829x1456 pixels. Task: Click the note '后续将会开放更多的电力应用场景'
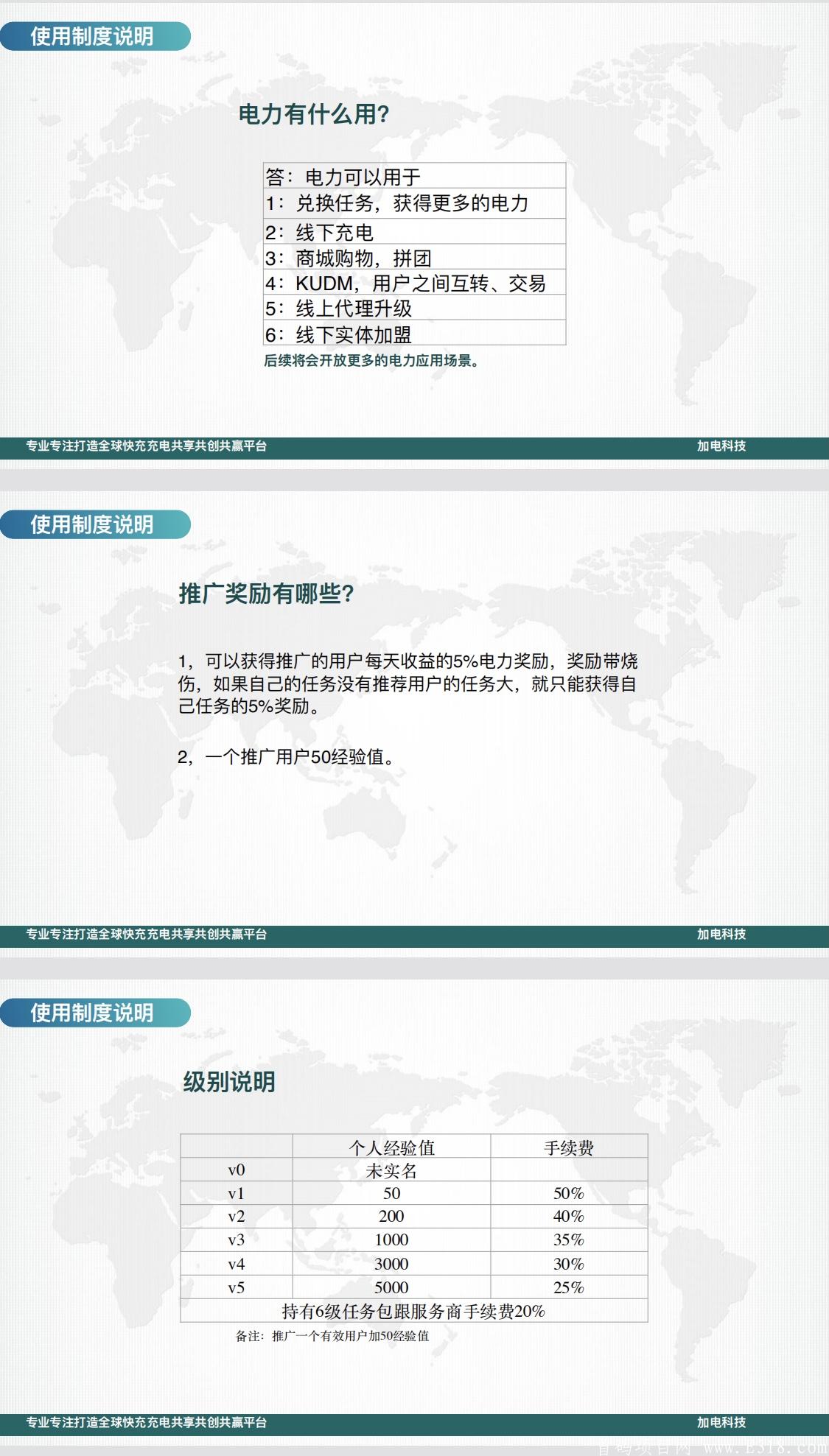371,361
